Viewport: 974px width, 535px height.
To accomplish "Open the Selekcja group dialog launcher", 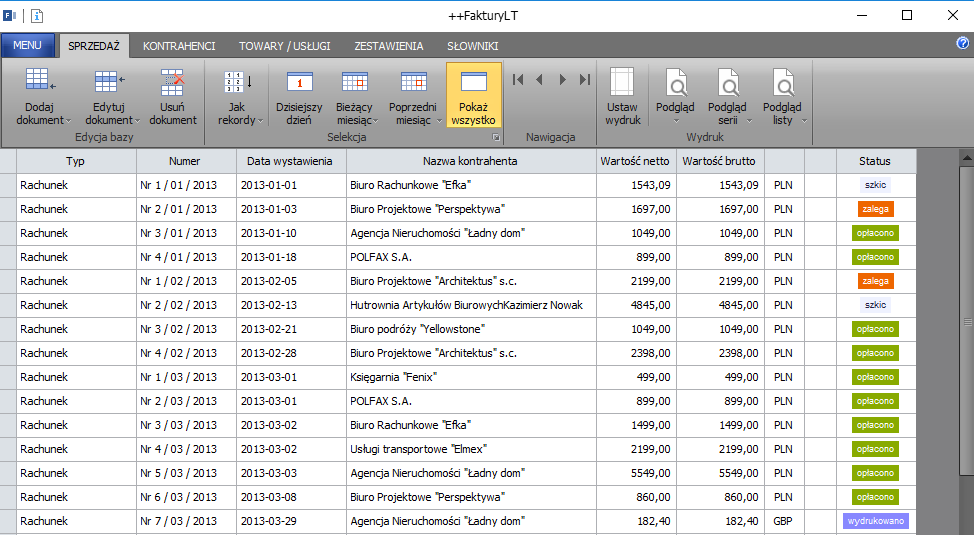I will coord(496,137).
